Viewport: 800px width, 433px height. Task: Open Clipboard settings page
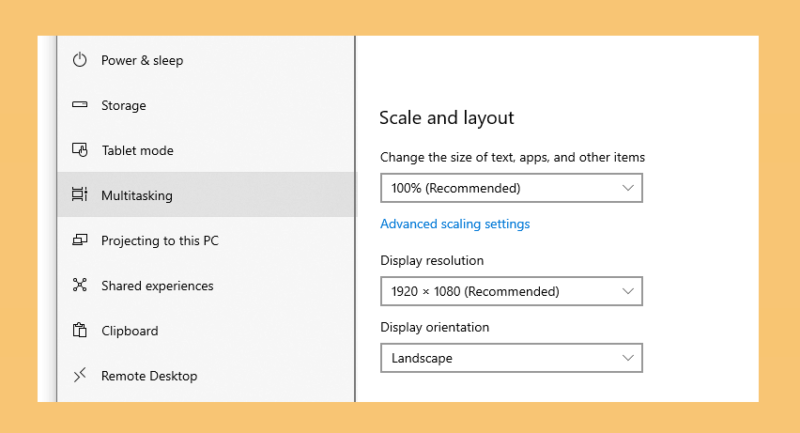[206, 330]
